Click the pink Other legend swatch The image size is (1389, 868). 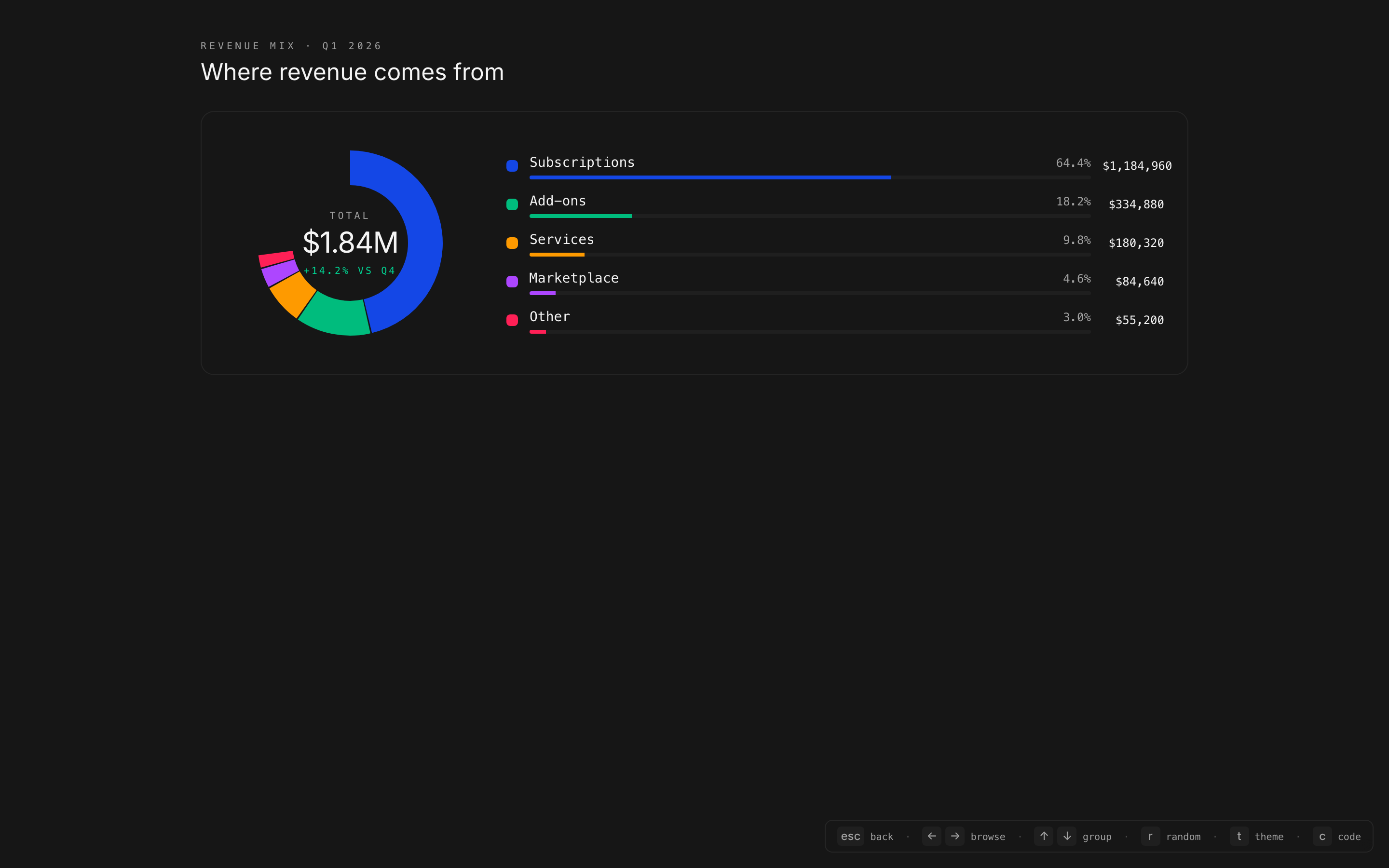[x=512, y=320]
